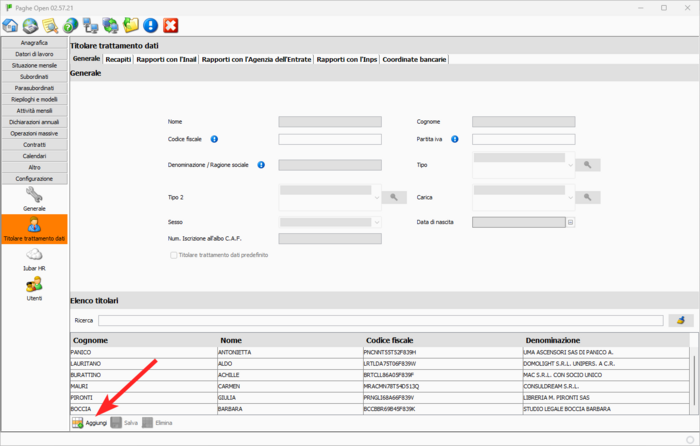Open Iubar HR cloud icon in sidebar
The height and width of the screenshot is (446, 700).
click(34, 259)
